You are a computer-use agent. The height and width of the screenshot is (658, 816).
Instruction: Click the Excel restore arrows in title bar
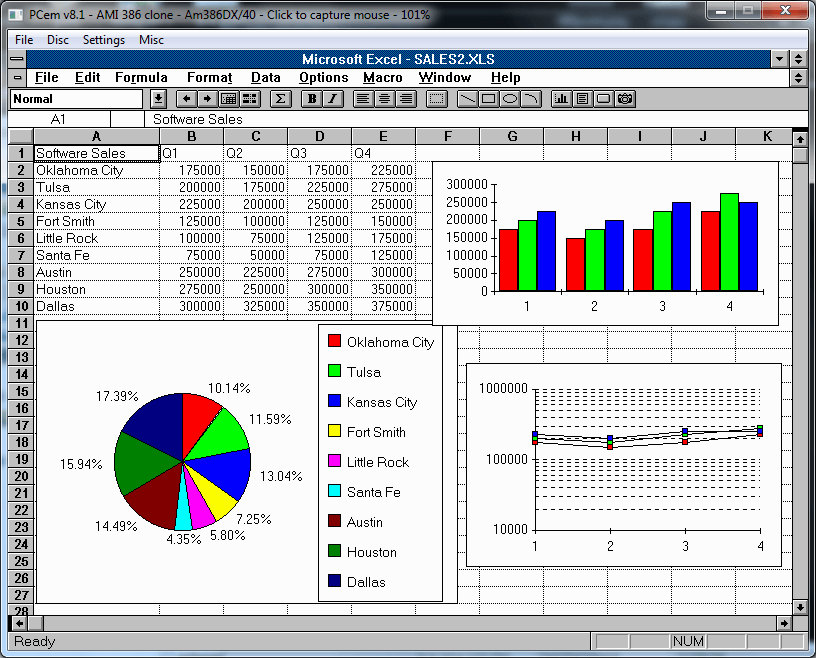coord(798,59)
